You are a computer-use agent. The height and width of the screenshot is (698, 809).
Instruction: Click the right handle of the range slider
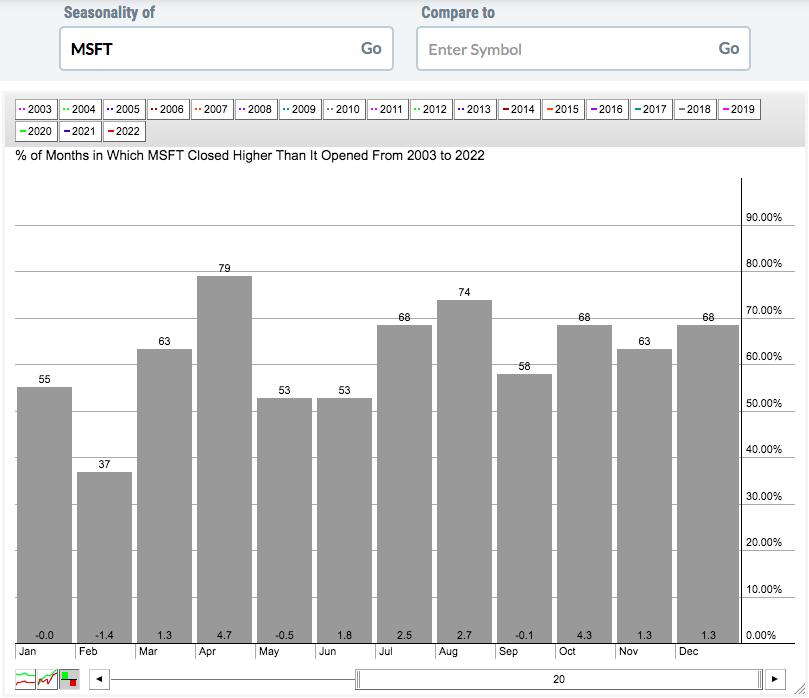pyautogui.click(x=759, y=679)
